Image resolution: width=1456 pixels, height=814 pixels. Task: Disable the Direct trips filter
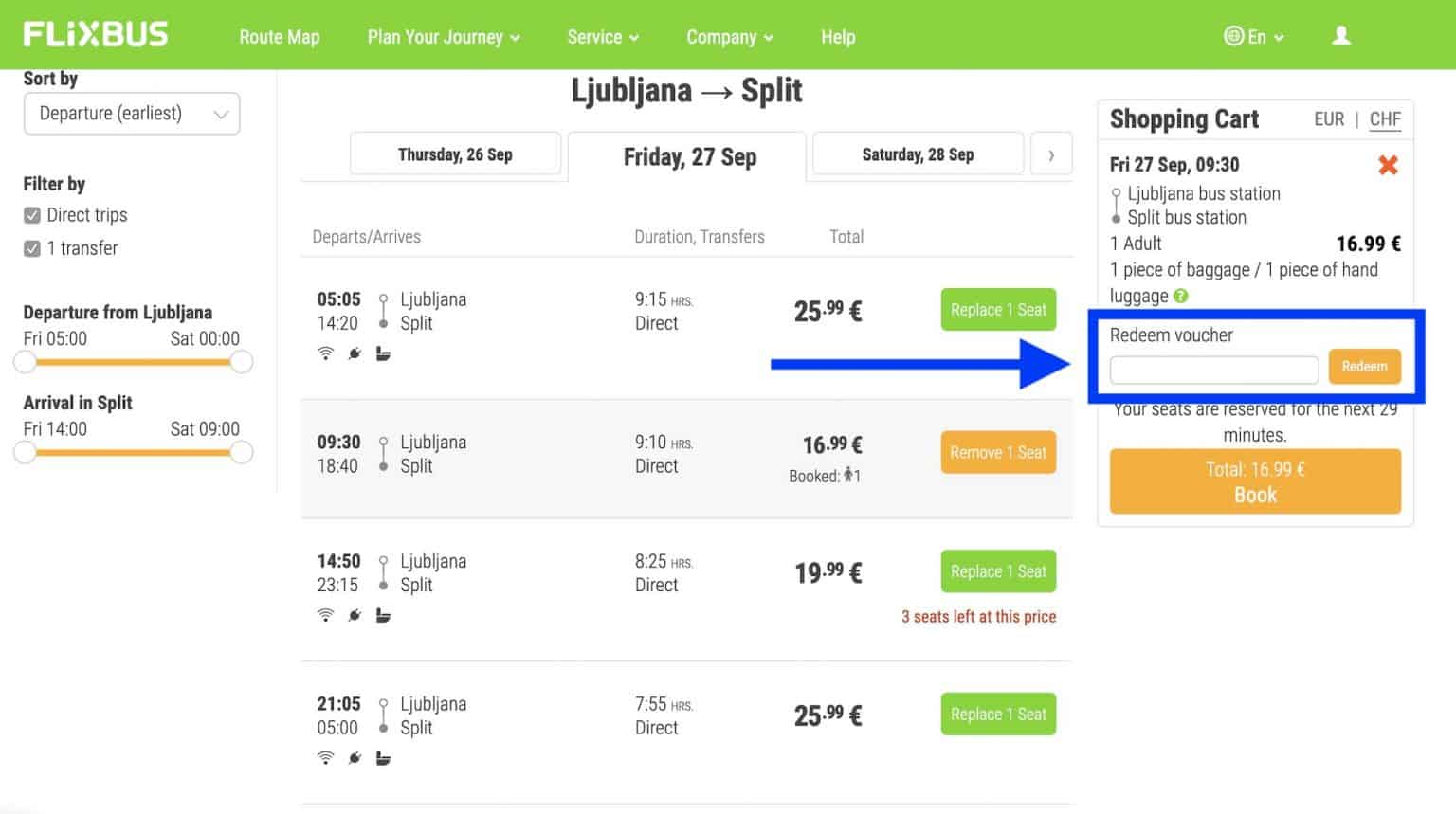pos(31,214)
